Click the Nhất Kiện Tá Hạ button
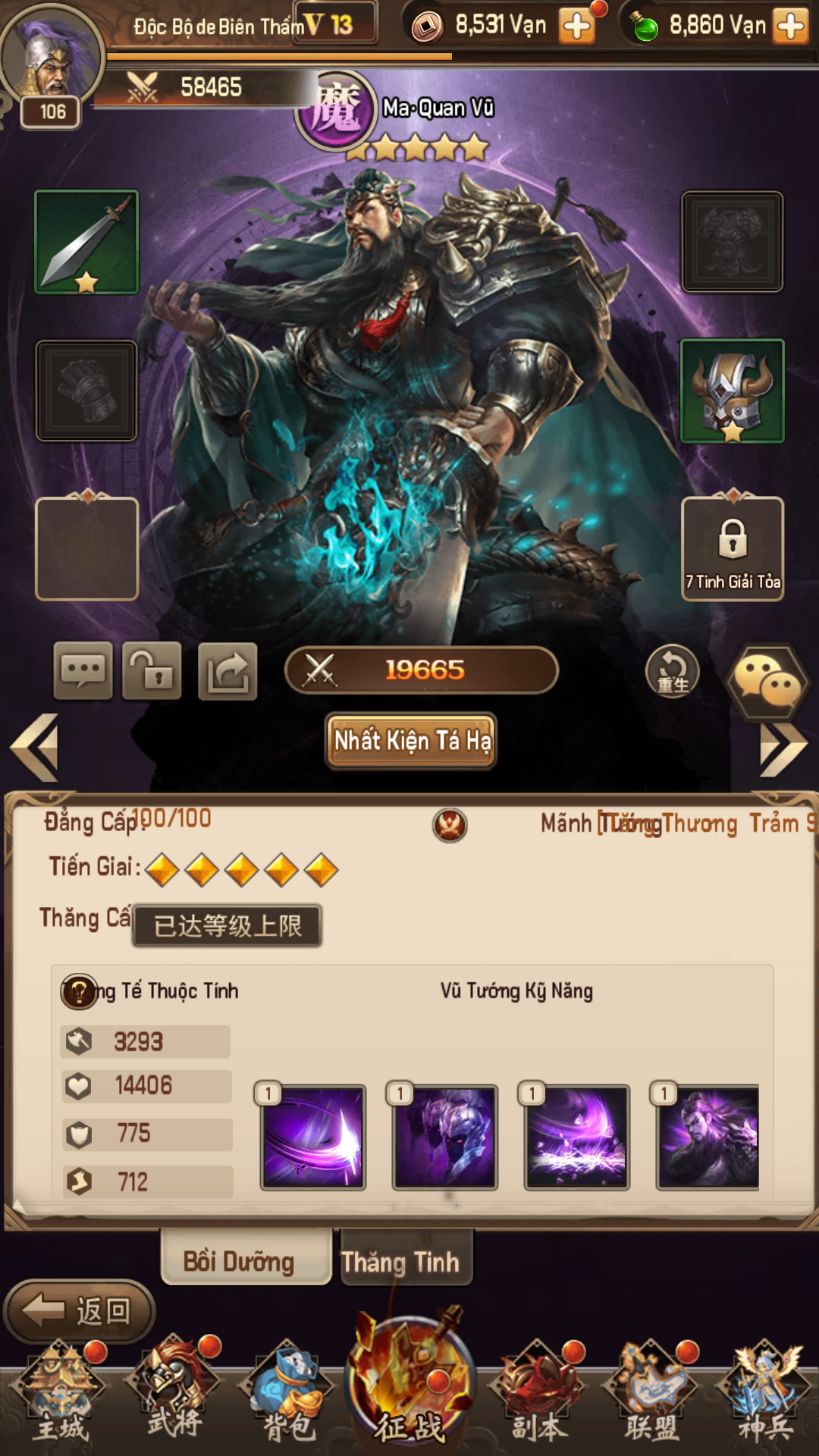Viewport: 819px width, 1456px height. click(411, 741)
